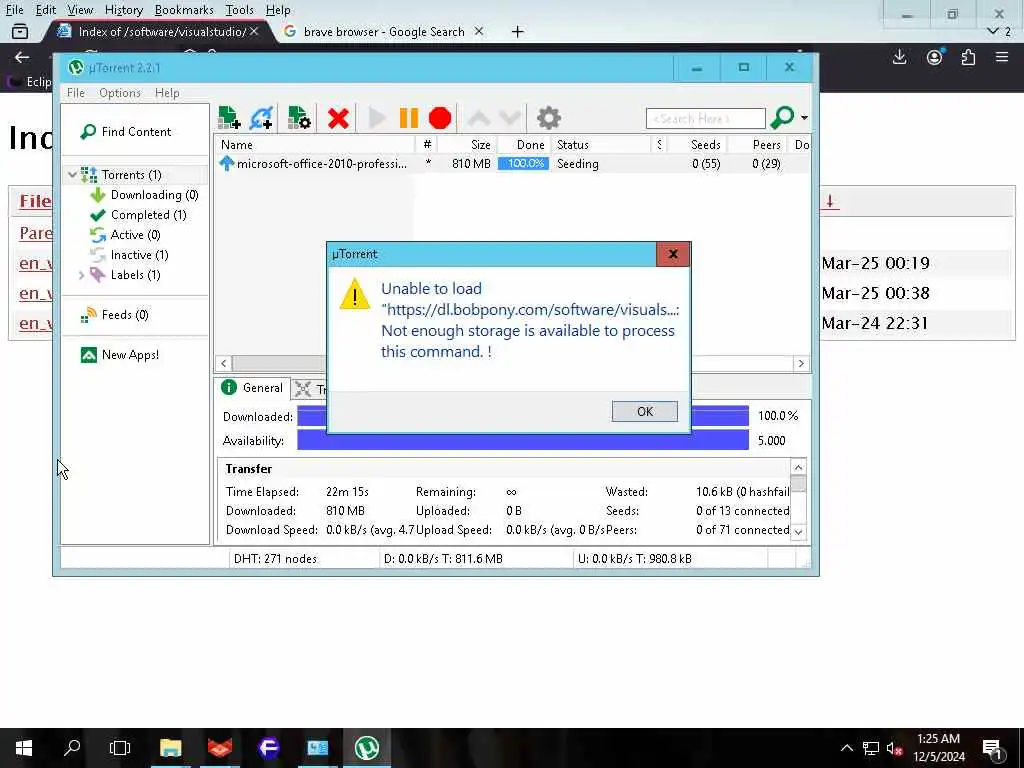Click the orange Pause torrent icon
Screen dimensions: 1024x768
click(409, 118)
